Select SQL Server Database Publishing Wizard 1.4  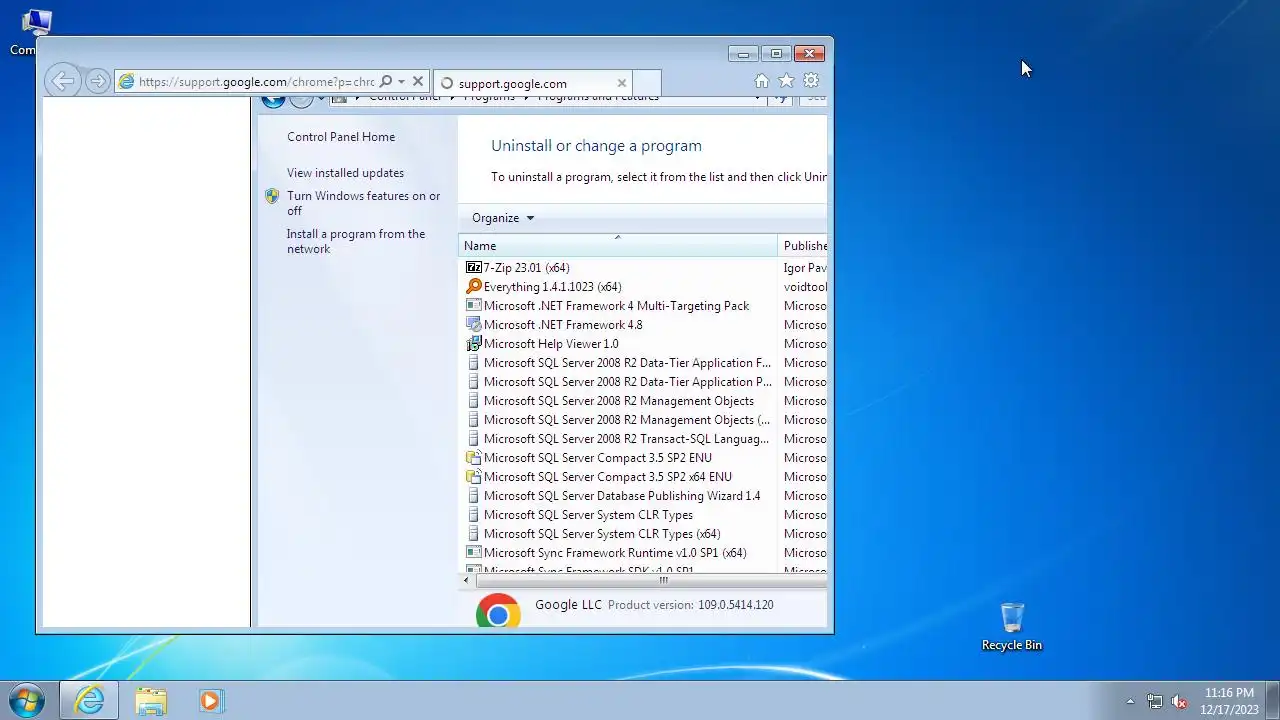643,496
